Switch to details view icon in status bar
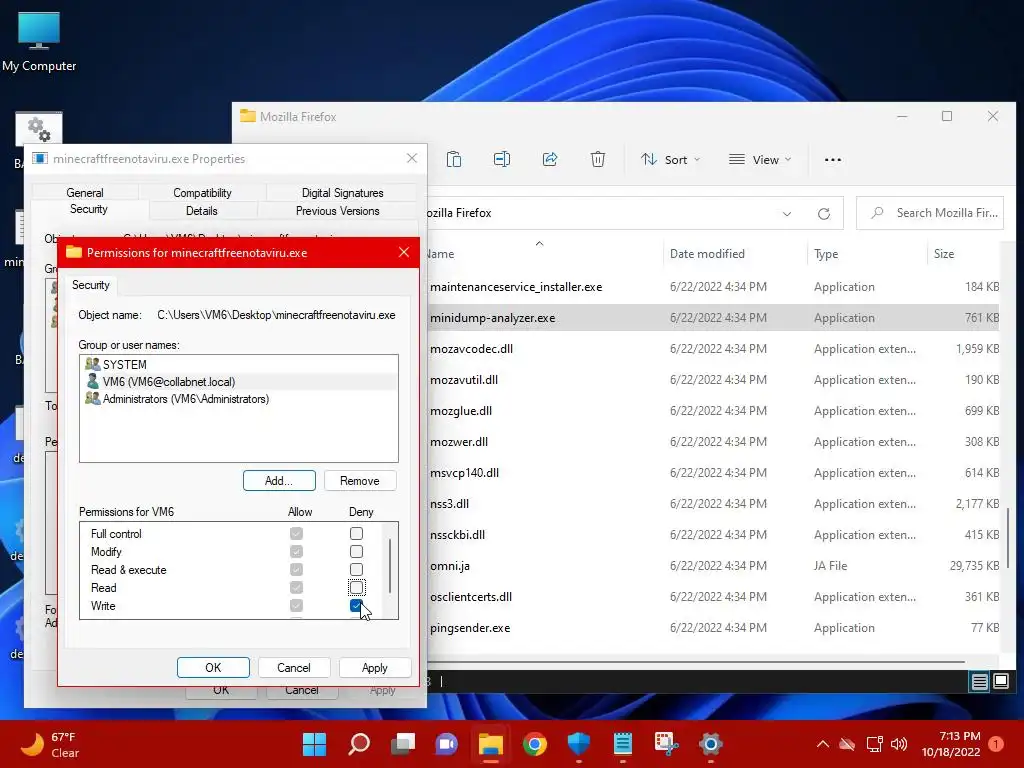Viewport: 1024px width, 768px height. point(980,682)
